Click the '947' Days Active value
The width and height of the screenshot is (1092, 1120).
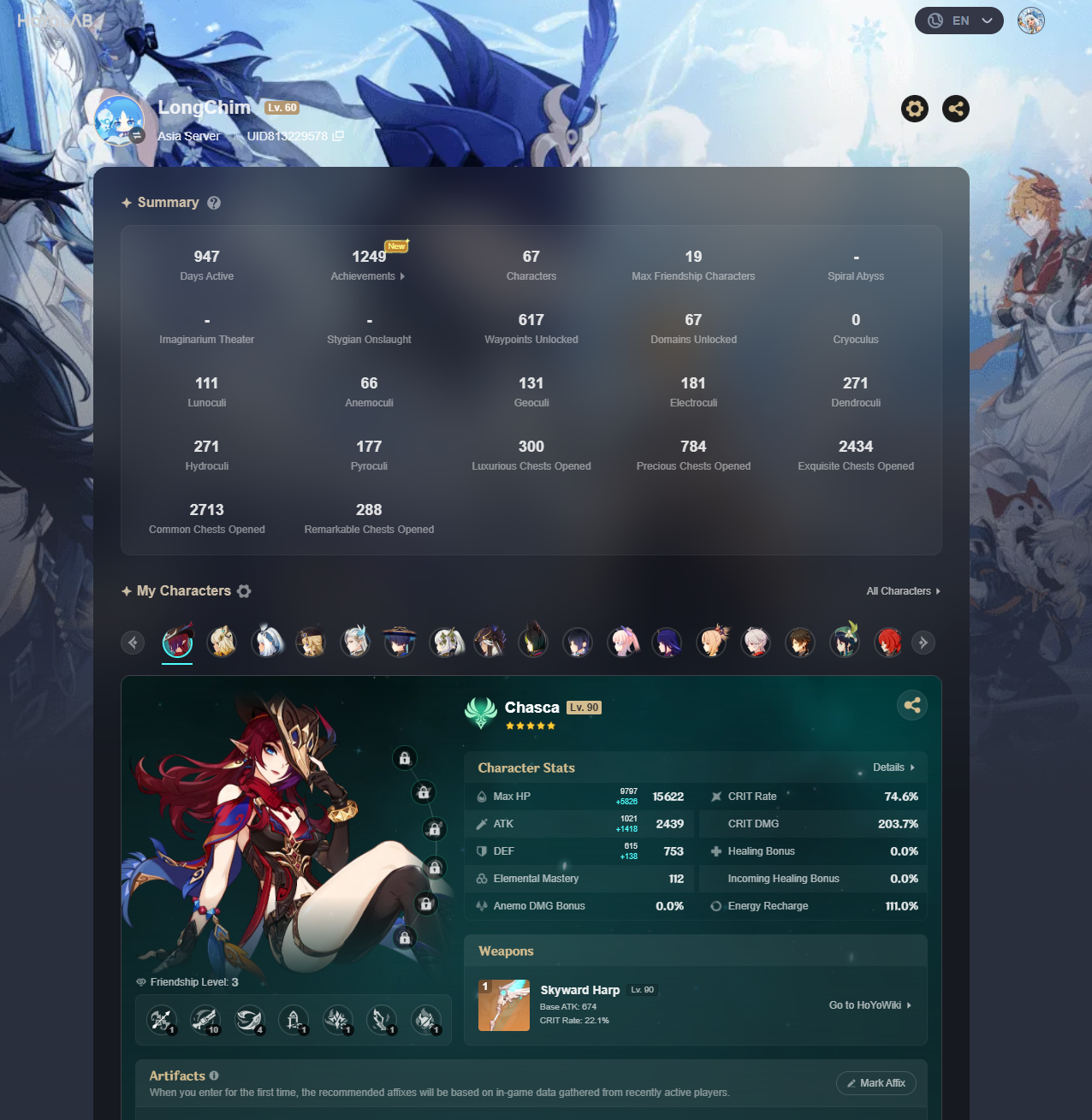[207, 257]
